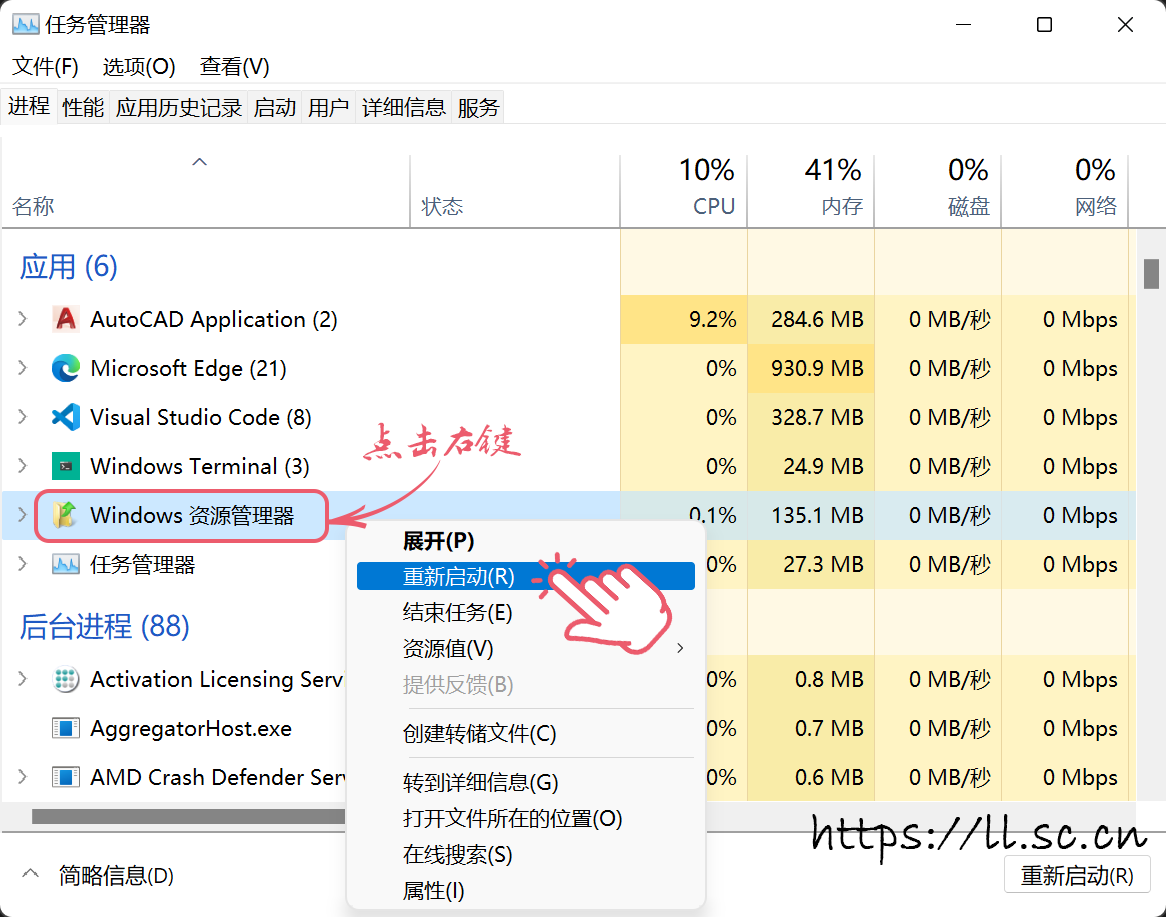
Task: Open the 资源值(V) submenu arrow
Action: click(680, 649)
